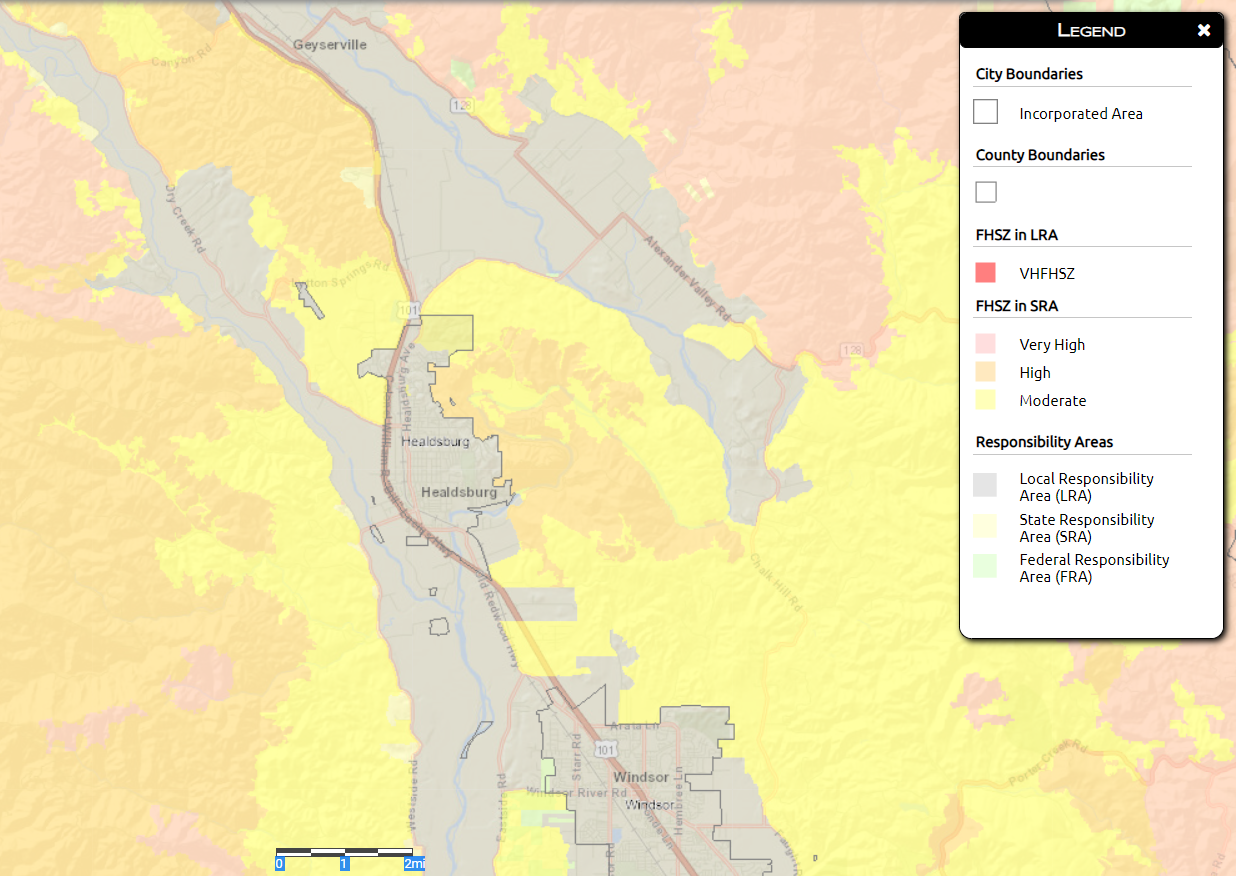Click the County Boundaries square symbol

(x=985, y=192)
